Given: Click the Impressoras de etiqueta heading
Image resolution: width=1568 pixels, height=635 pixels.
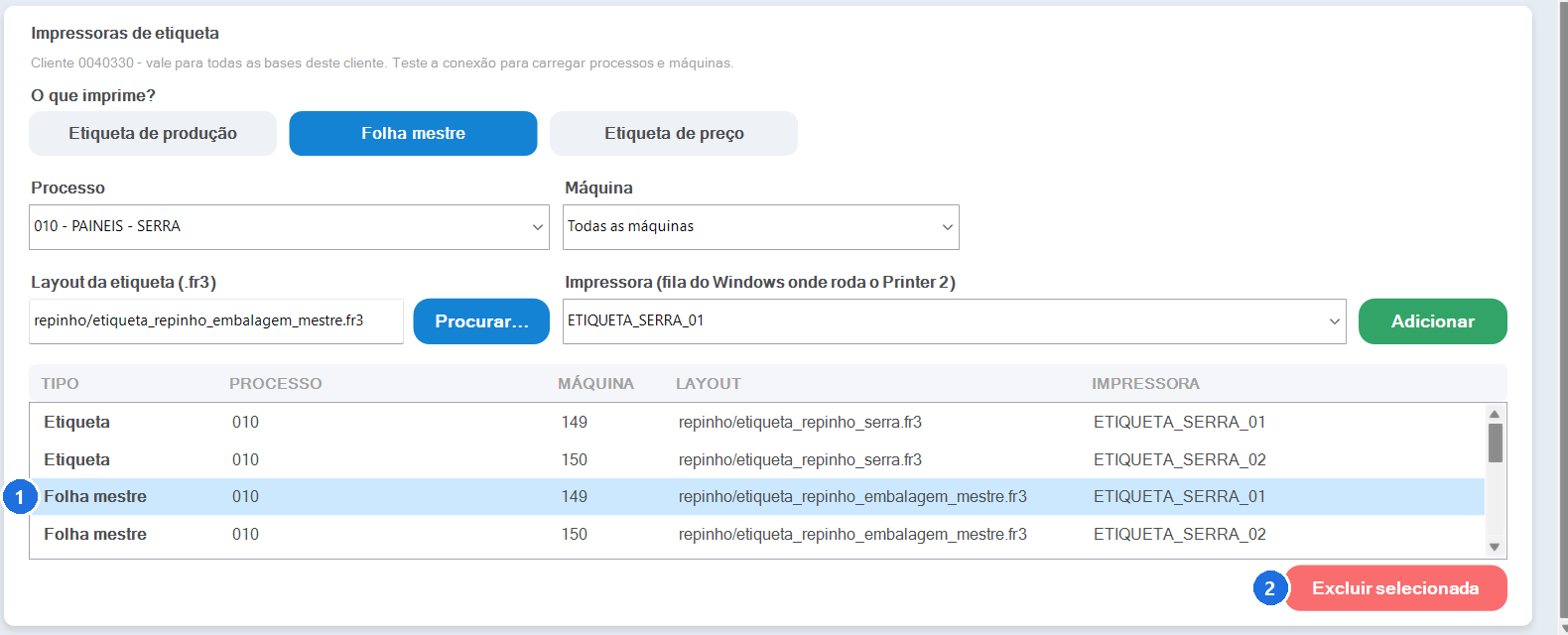Looking at the screenshot, I should (125, 33).
